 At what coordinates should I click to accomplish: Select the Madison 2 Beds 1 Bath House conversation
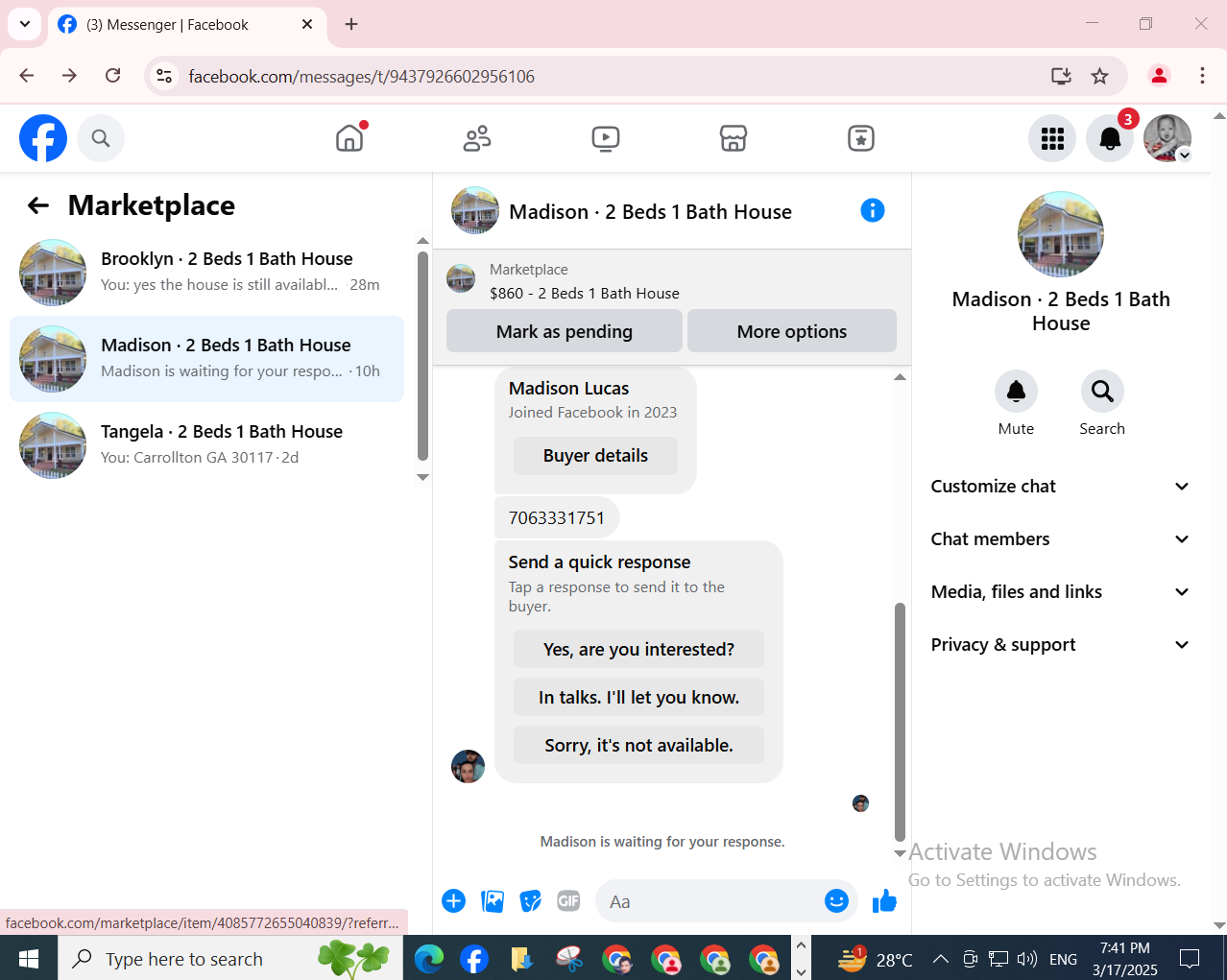[x=206, y=359]
